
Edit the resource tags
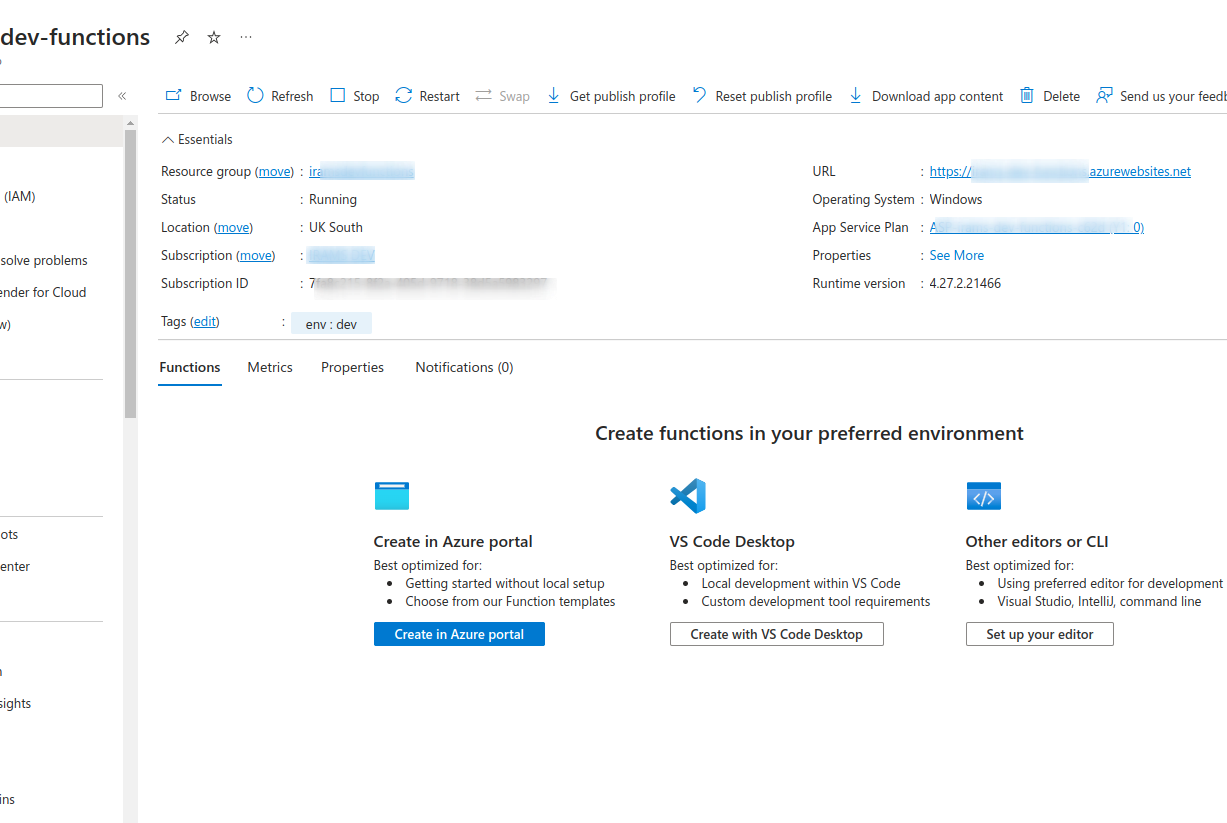(204, 321)
